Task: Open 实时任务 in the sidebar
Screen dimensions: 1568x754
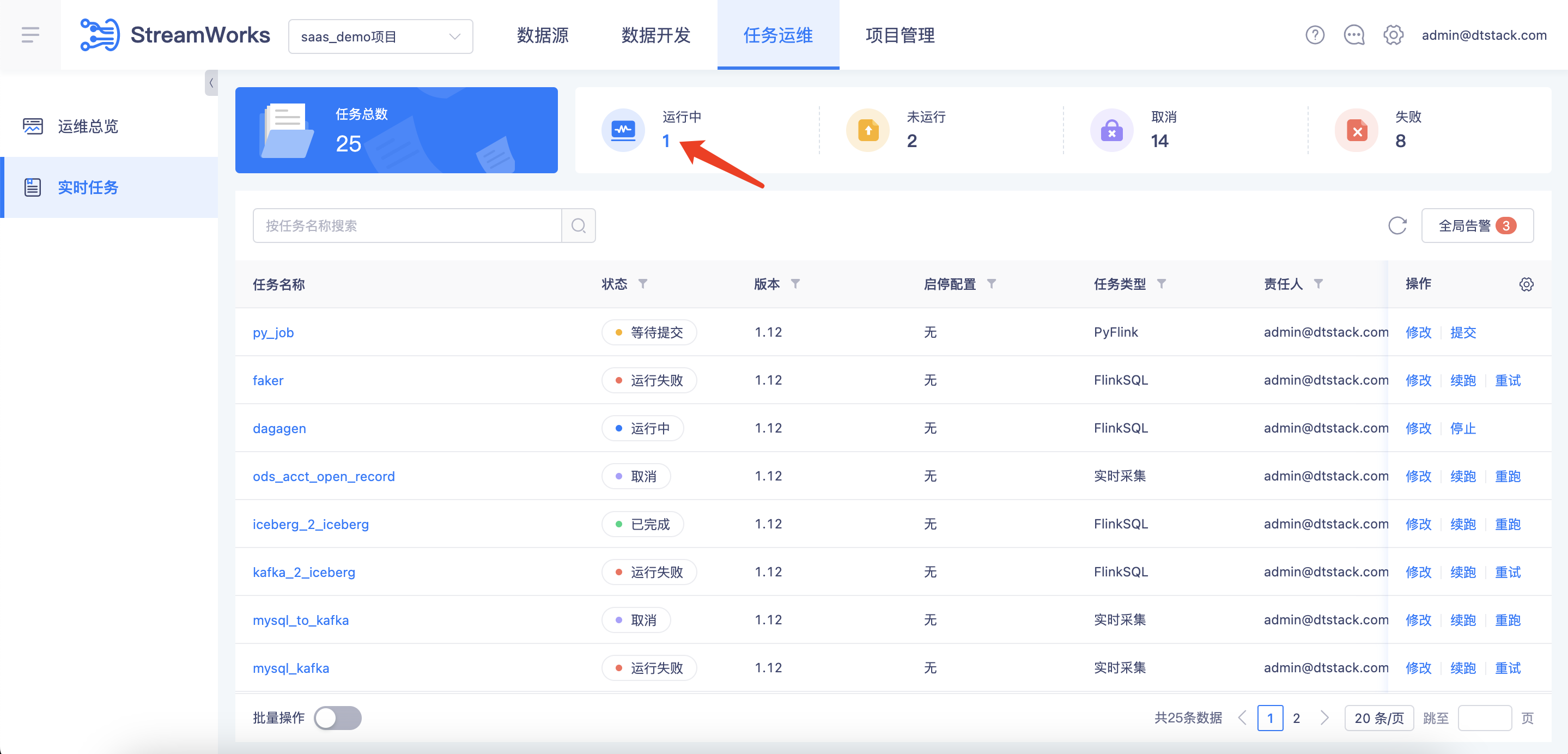Action: click(109, 187)
